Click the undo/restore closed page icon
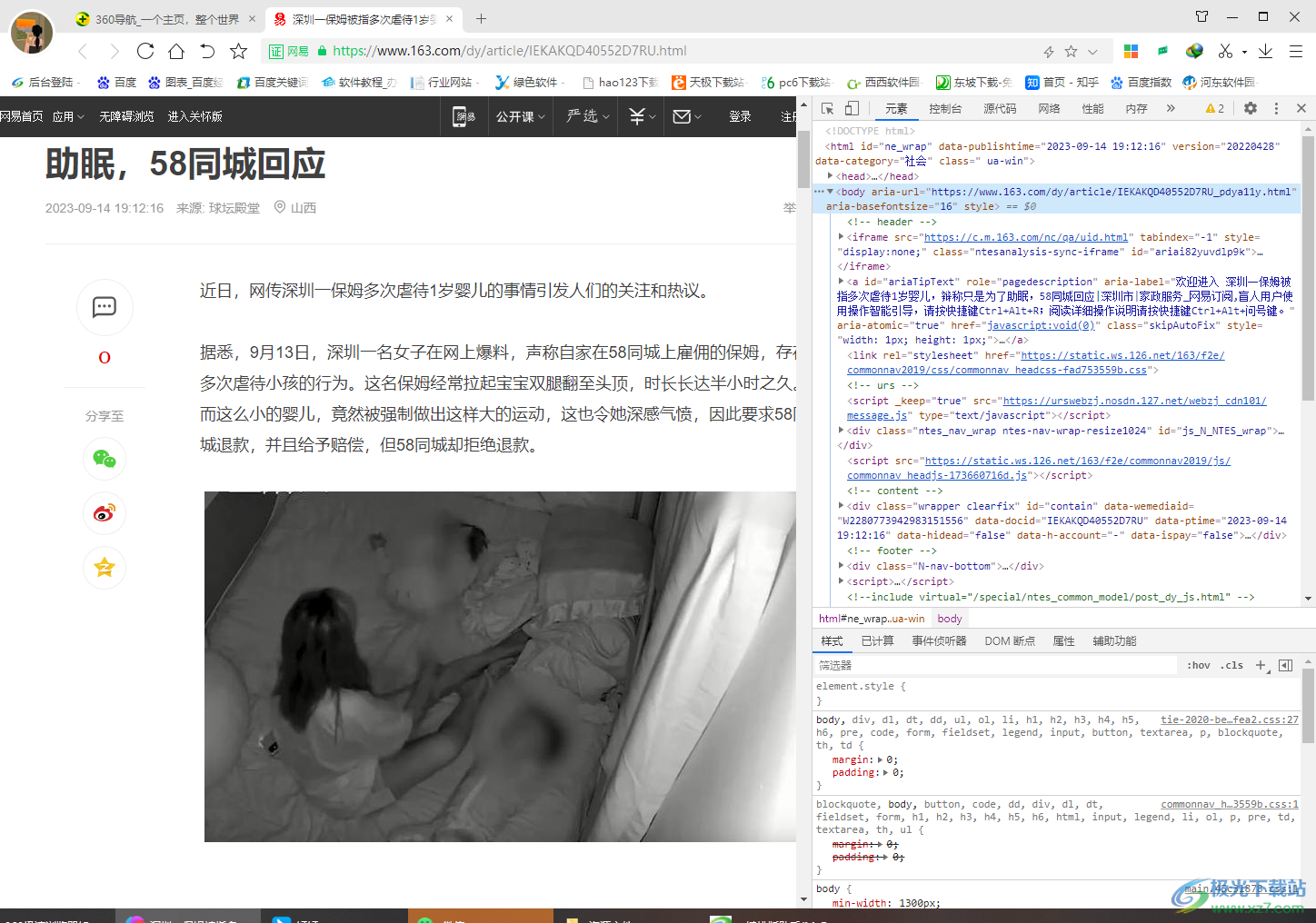 207,51
